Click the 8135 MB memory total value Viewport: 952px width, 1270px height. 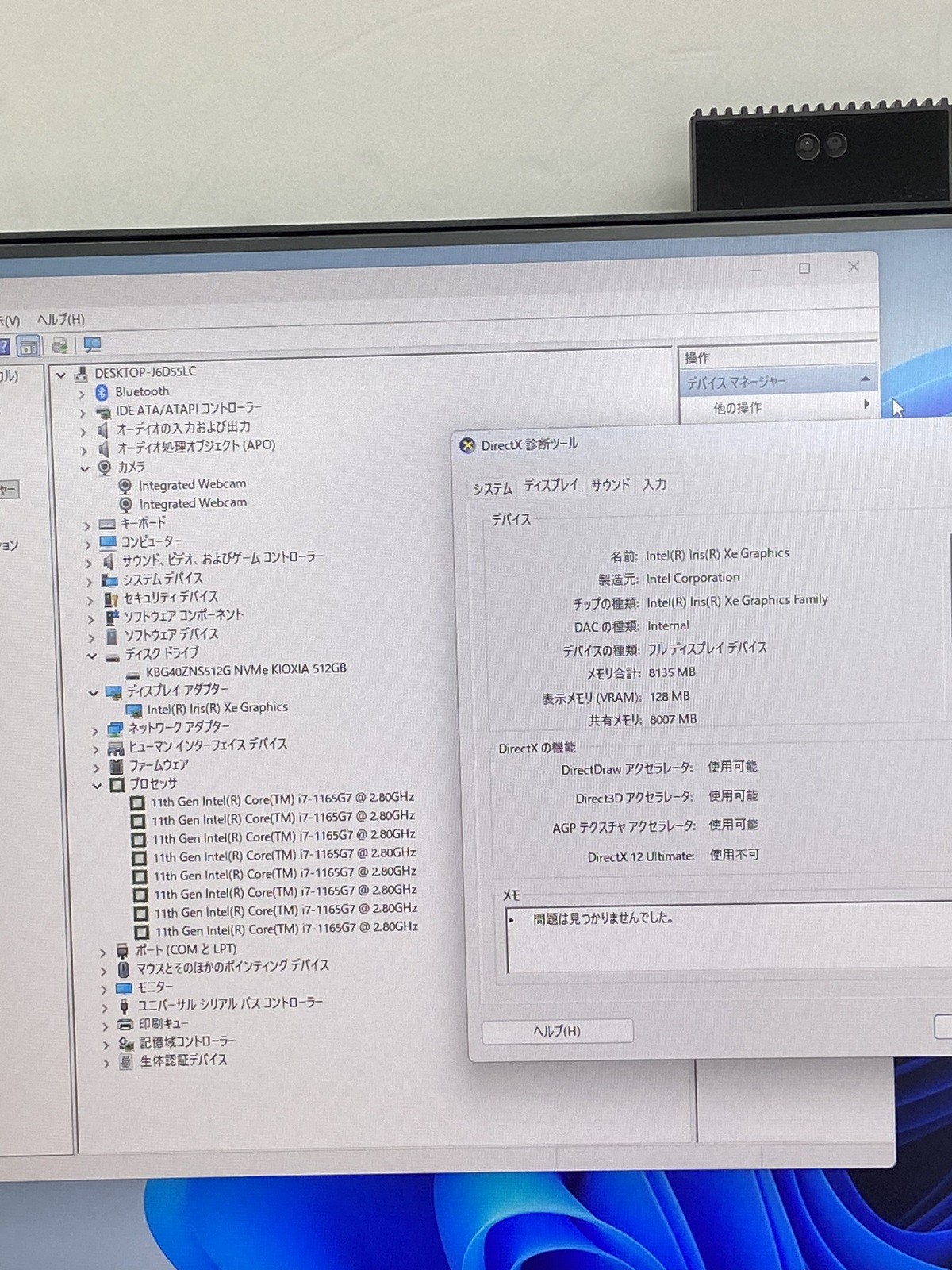(x=671, y=672)
